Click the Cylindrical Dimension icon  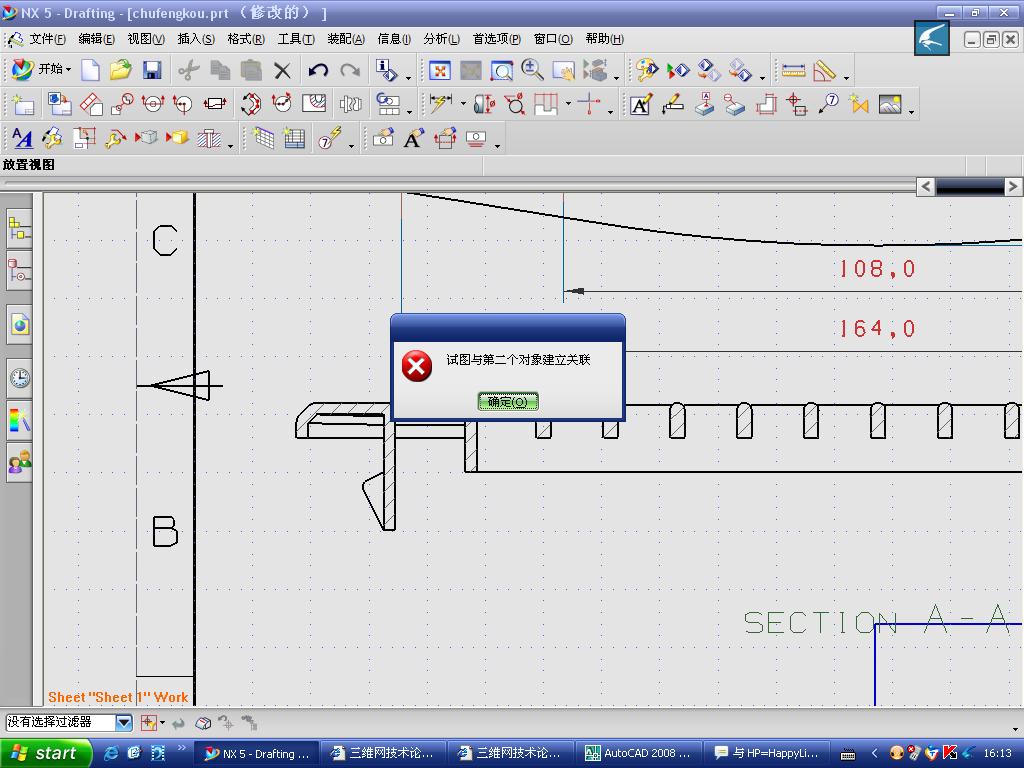pyautogui.click(x=485, y=104)
